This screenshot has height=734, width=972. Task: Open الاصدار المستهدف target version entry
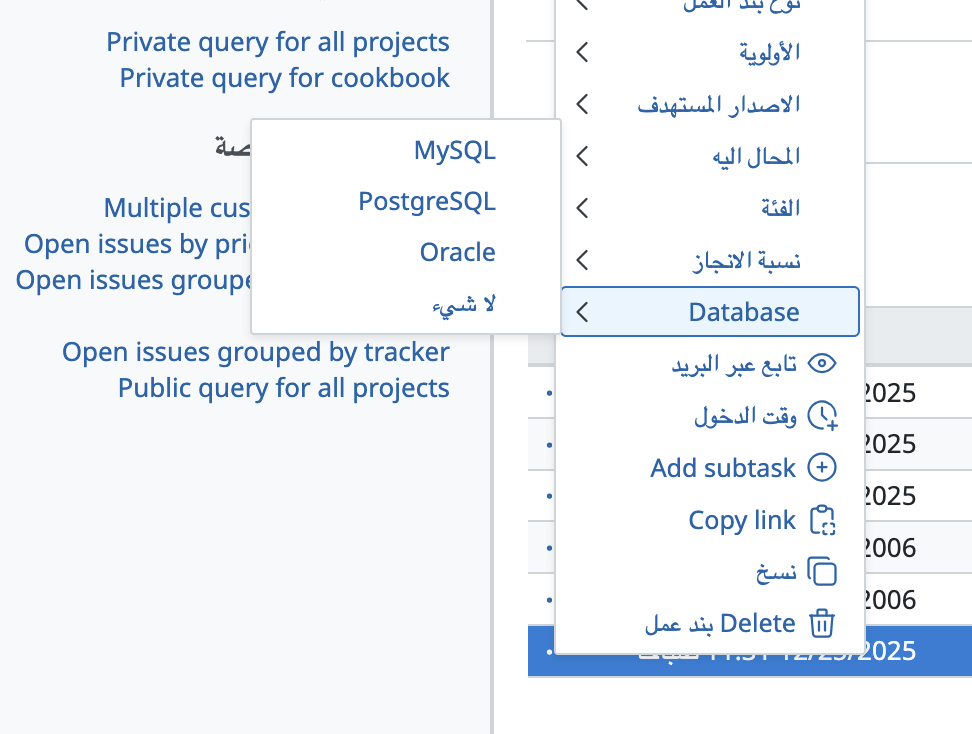(718, 104)
